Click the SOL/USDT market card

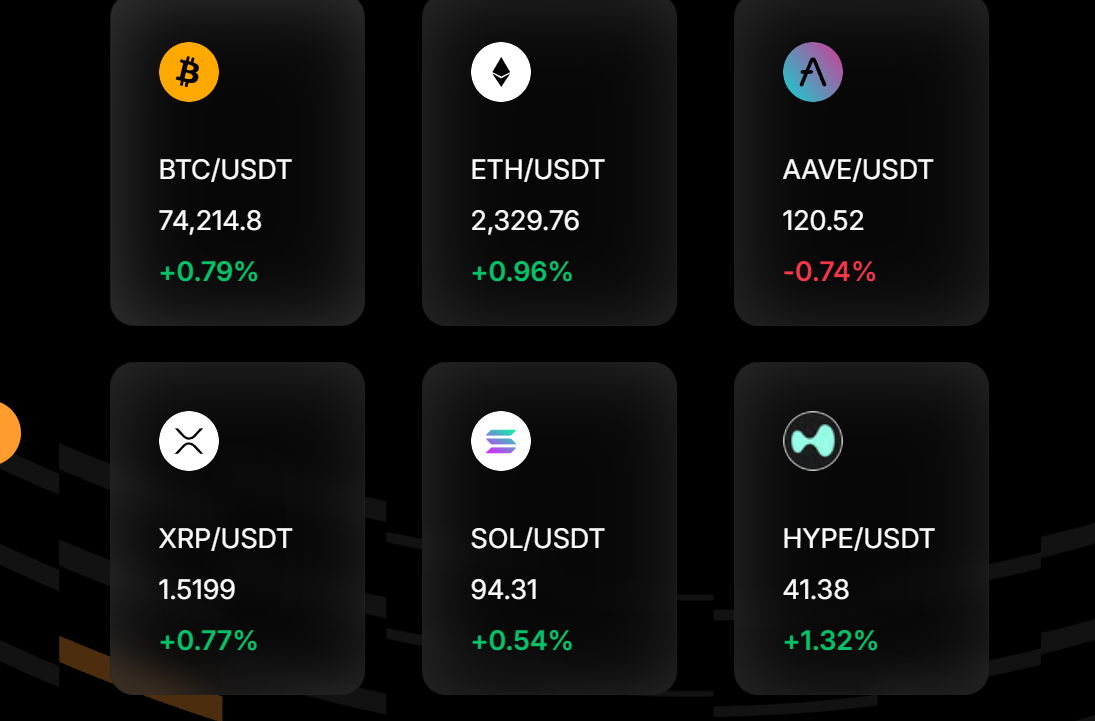tap(548, 530)
